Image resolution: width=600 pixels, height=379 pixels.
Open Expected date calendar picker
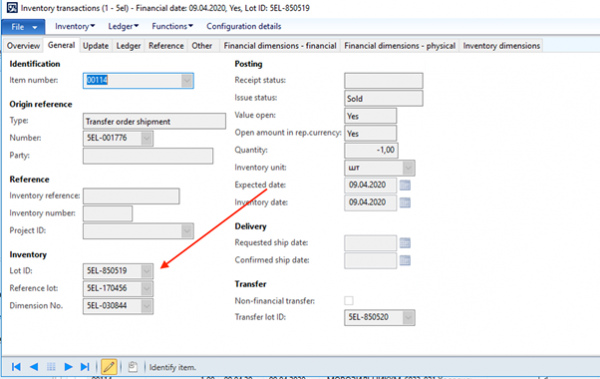click(x=405, y=185)
